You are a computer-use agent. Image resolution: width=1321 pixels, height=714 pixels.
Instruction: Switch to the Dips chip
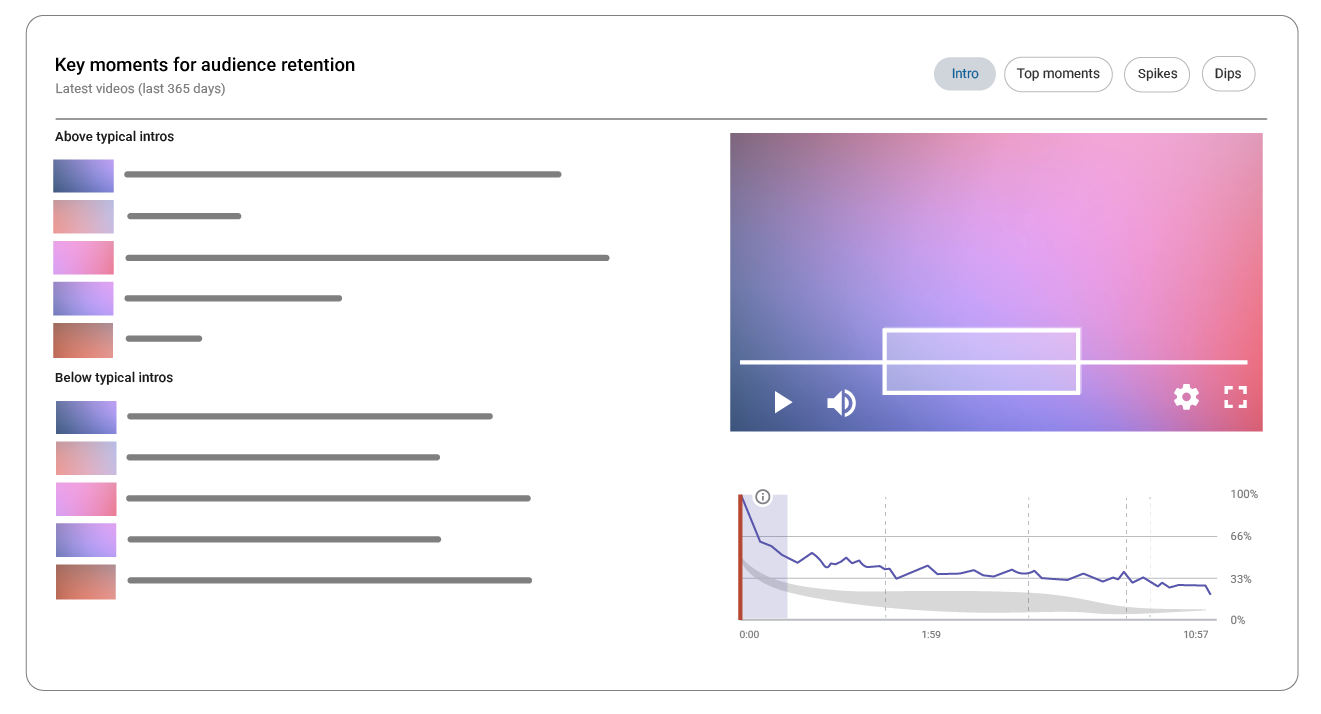tap(1228, 74)
